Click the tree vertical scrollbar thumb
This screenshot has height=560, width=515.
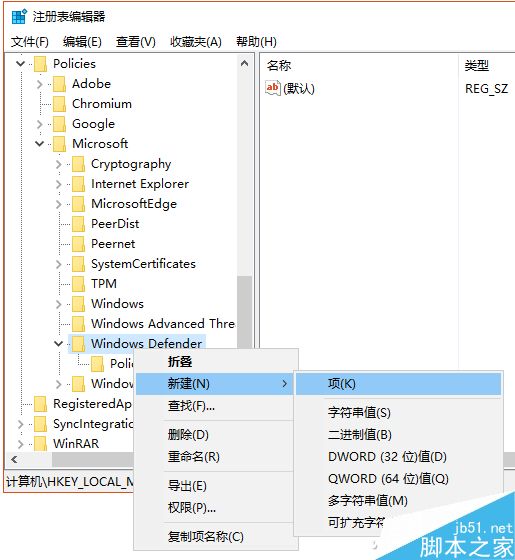(245, 312)
